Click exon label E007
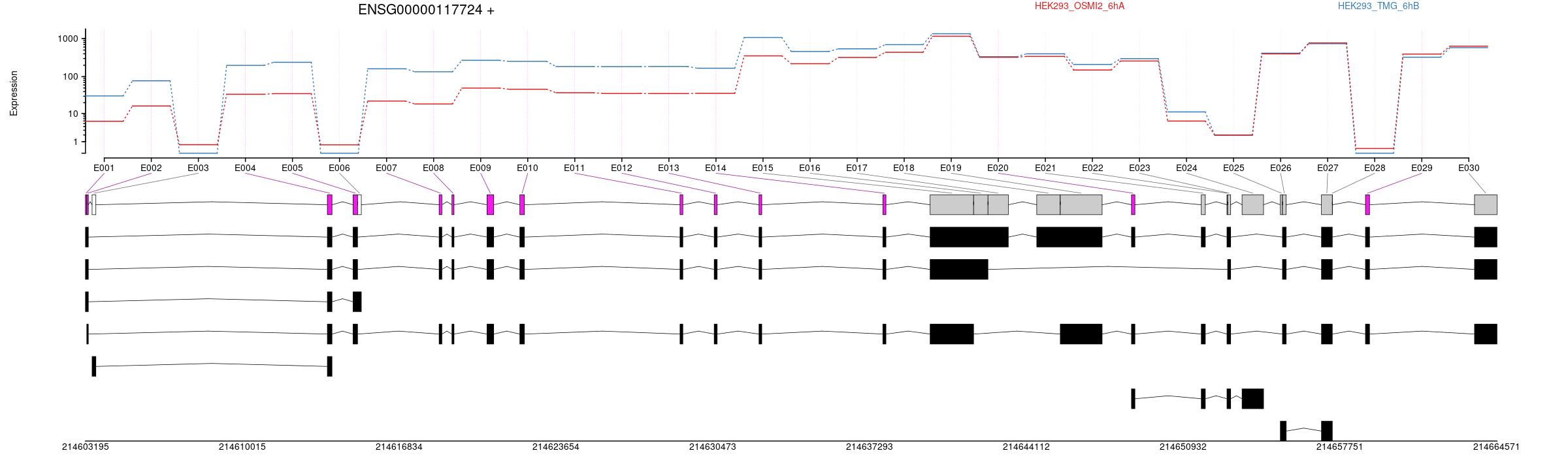Viewport: 1568px width, 457px height. point(386,168)
